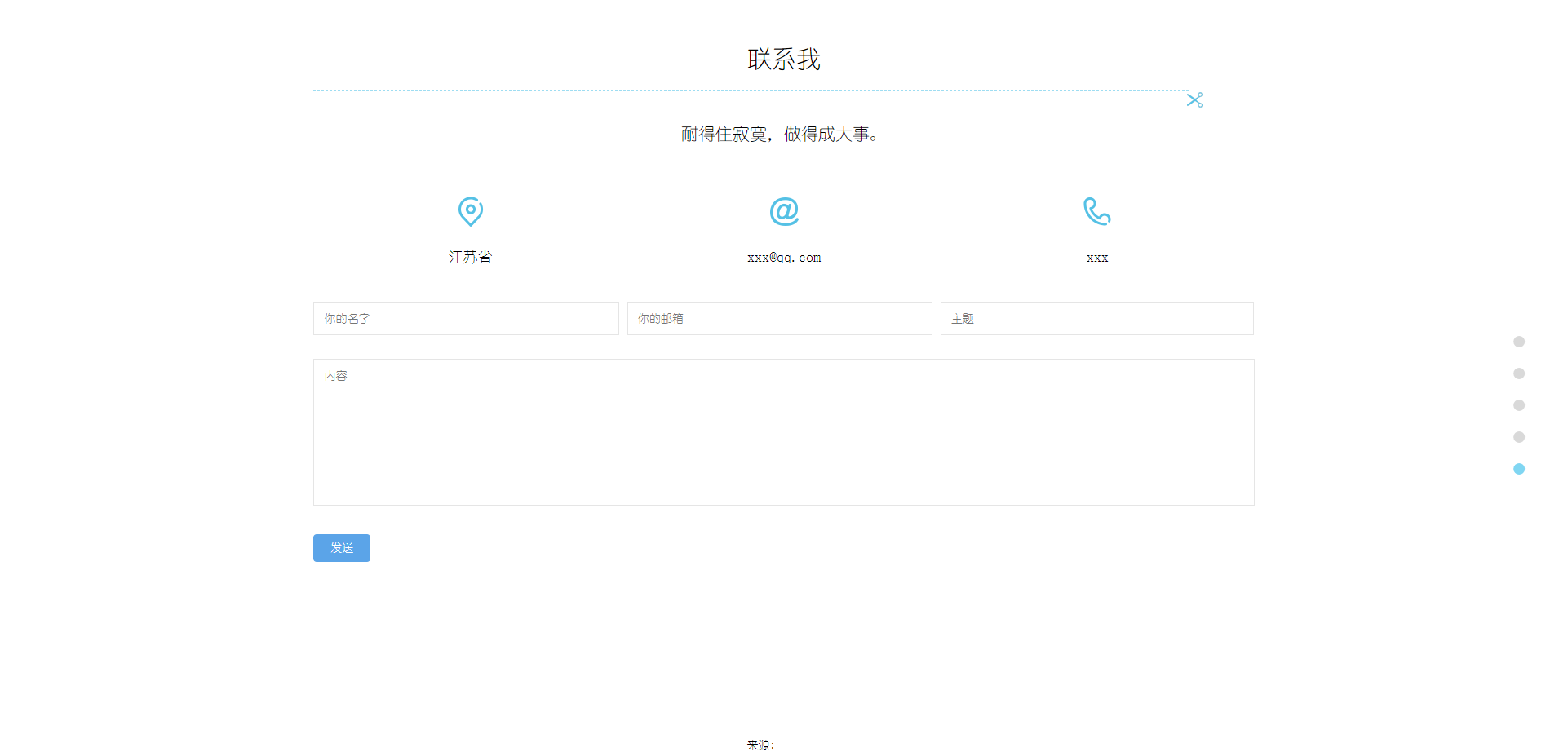Click the 耐得住寂寞，做得成大事。 tagline

tap(781, 135)
